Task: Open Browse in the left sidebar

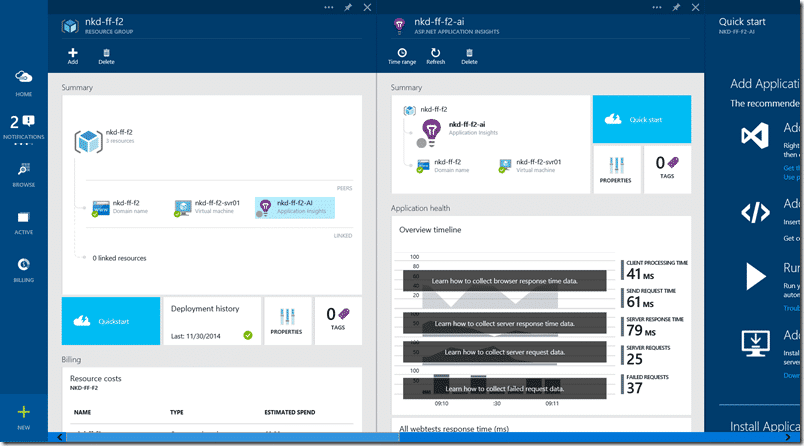Action: [x=24, y=174]
